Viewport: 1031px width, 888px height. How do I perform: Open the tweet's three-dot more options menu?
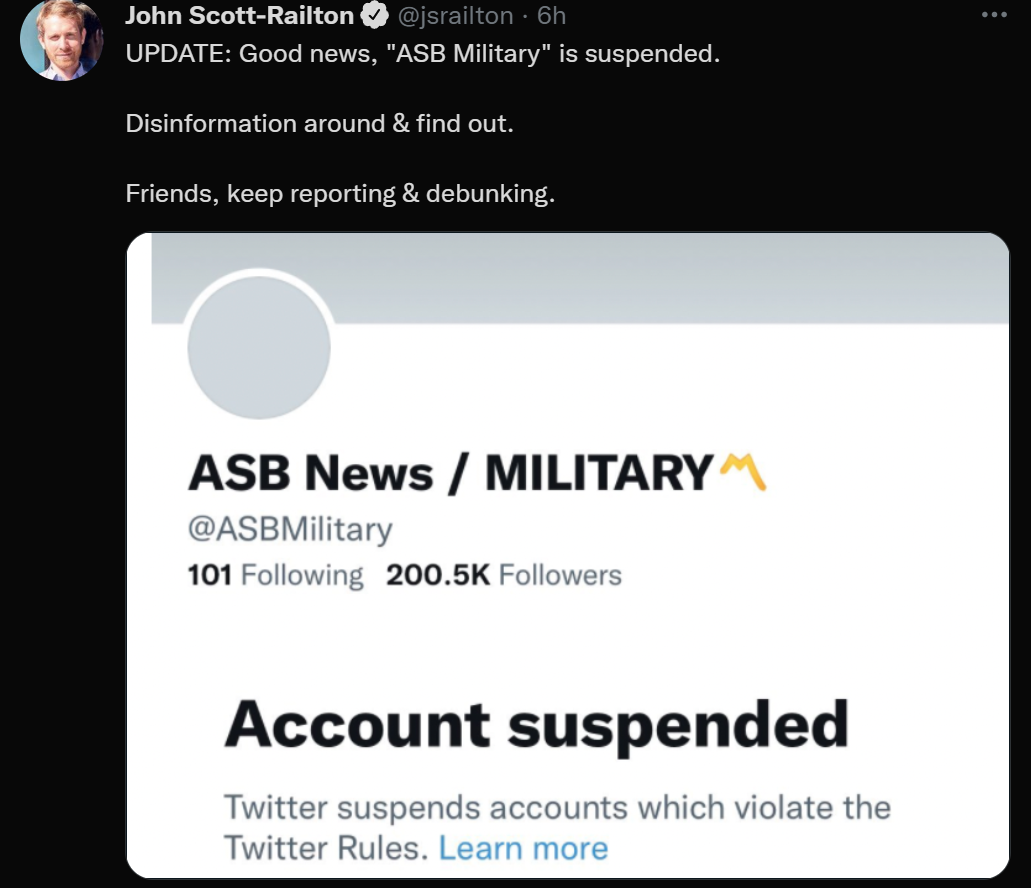tap(994, 14)
